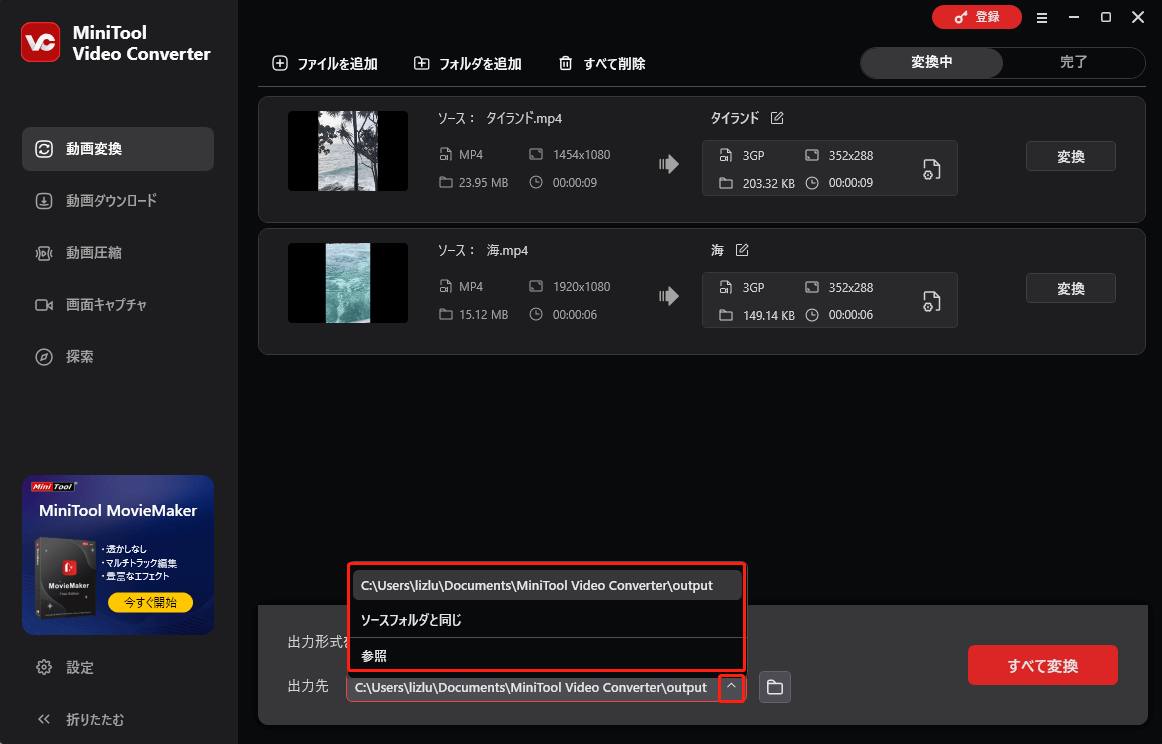Click the conversion arrow icon in タイランド row

(x=669, y=165)
